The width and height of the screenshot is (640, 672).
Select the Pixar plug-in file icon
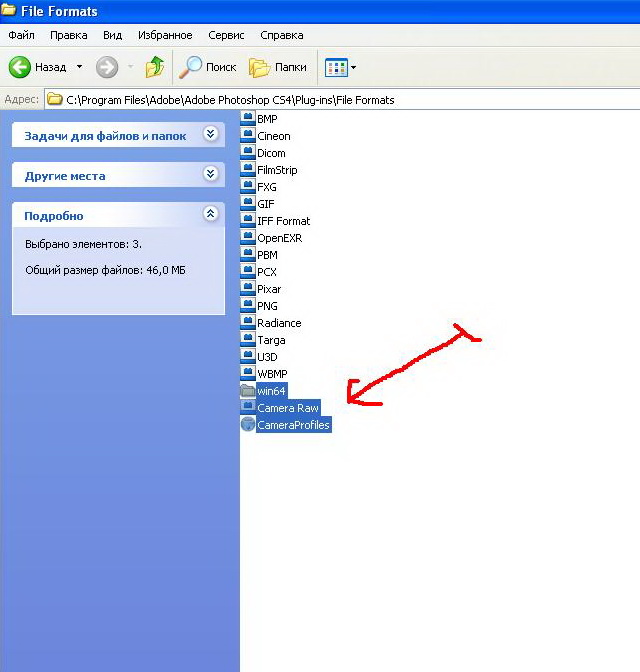[x=248, y=288]
